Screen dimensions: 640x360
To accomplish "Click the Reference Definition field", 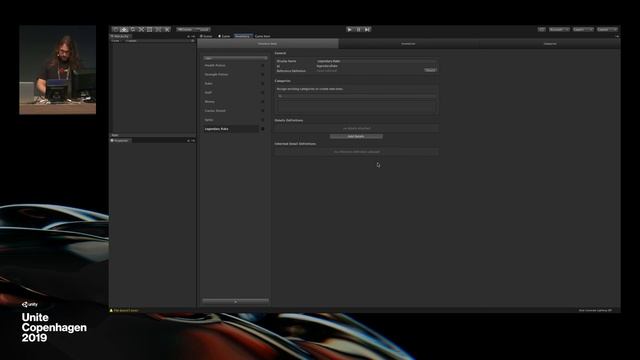I will tap(369, 71).
